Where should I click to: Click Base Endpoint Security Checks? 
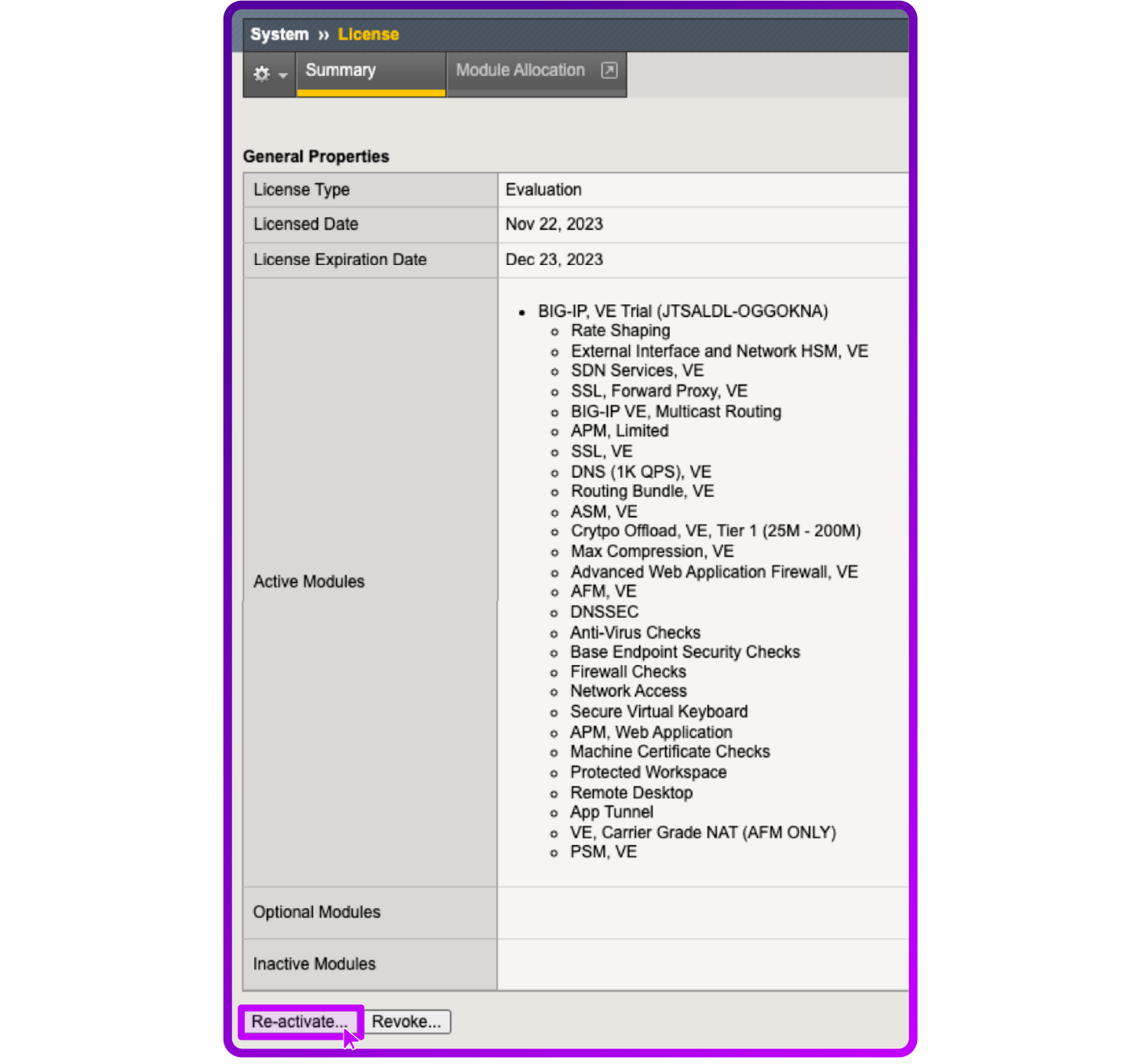[685, 652]
